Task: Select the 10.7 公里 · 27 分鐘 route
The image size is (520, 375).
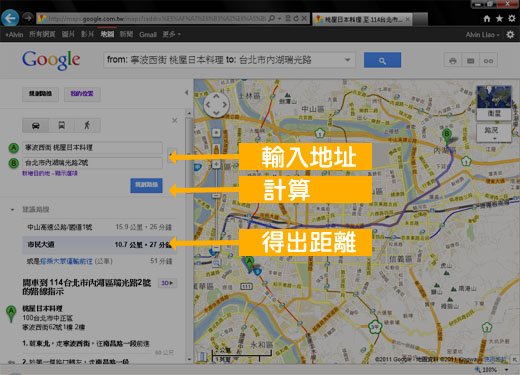Action: 99,245
